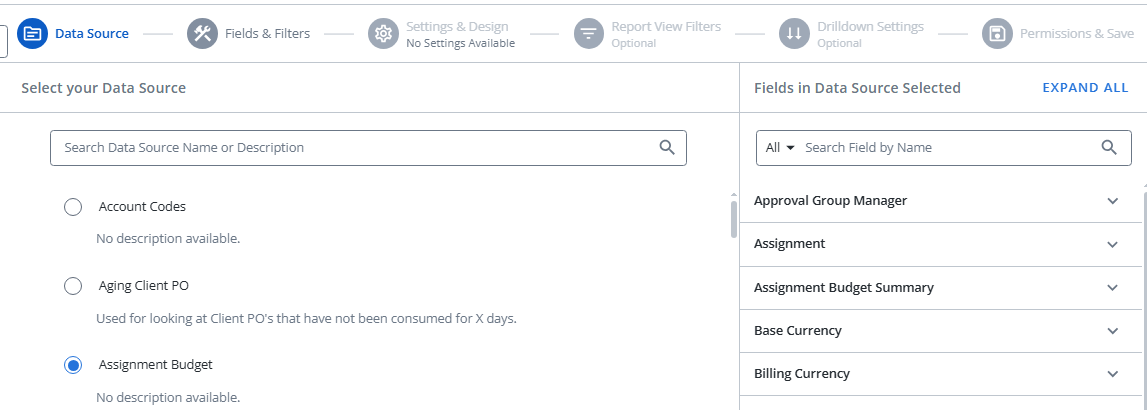1147x410 pixels.
Task: Click the data source search magnifier icon
Action: pyautogui.click(x=667, y=147)
